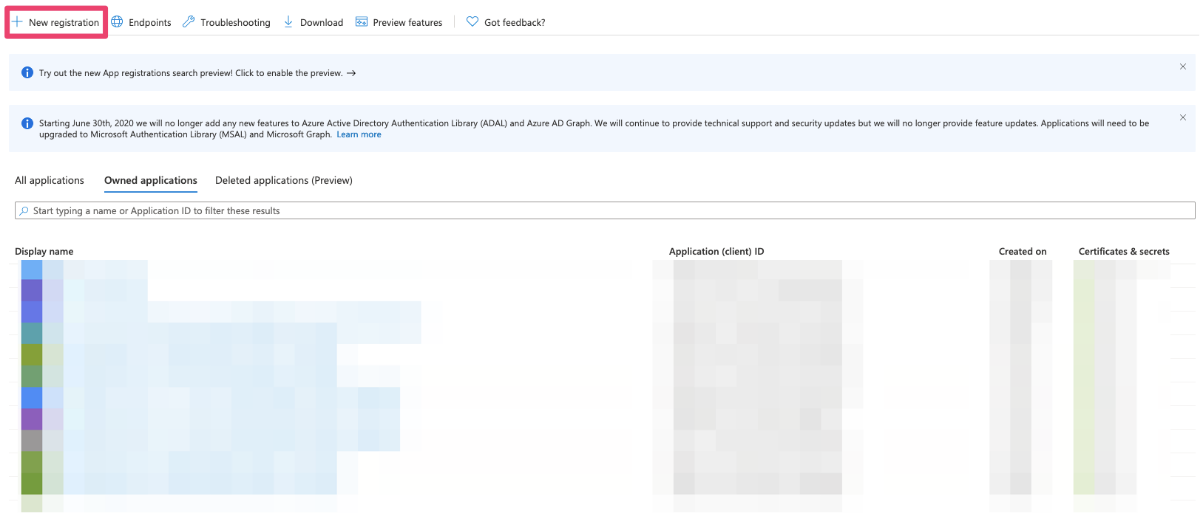This screenshot has height=516, width=1200.
Task: Click the Created on column header
Action: [1022, 251]
